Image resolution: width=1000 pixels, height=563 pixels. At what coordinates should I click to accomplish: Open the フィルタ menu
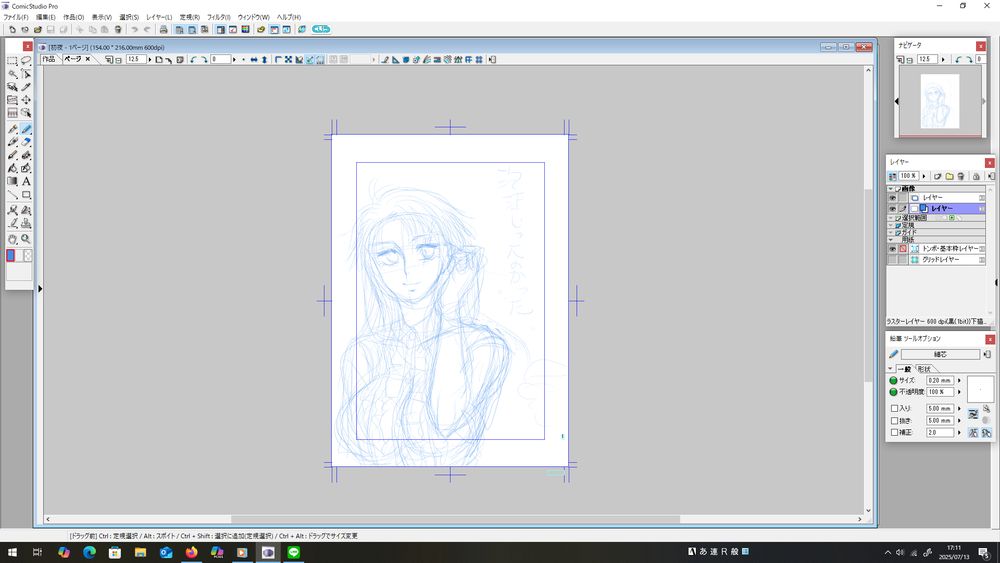pos(219,17)
